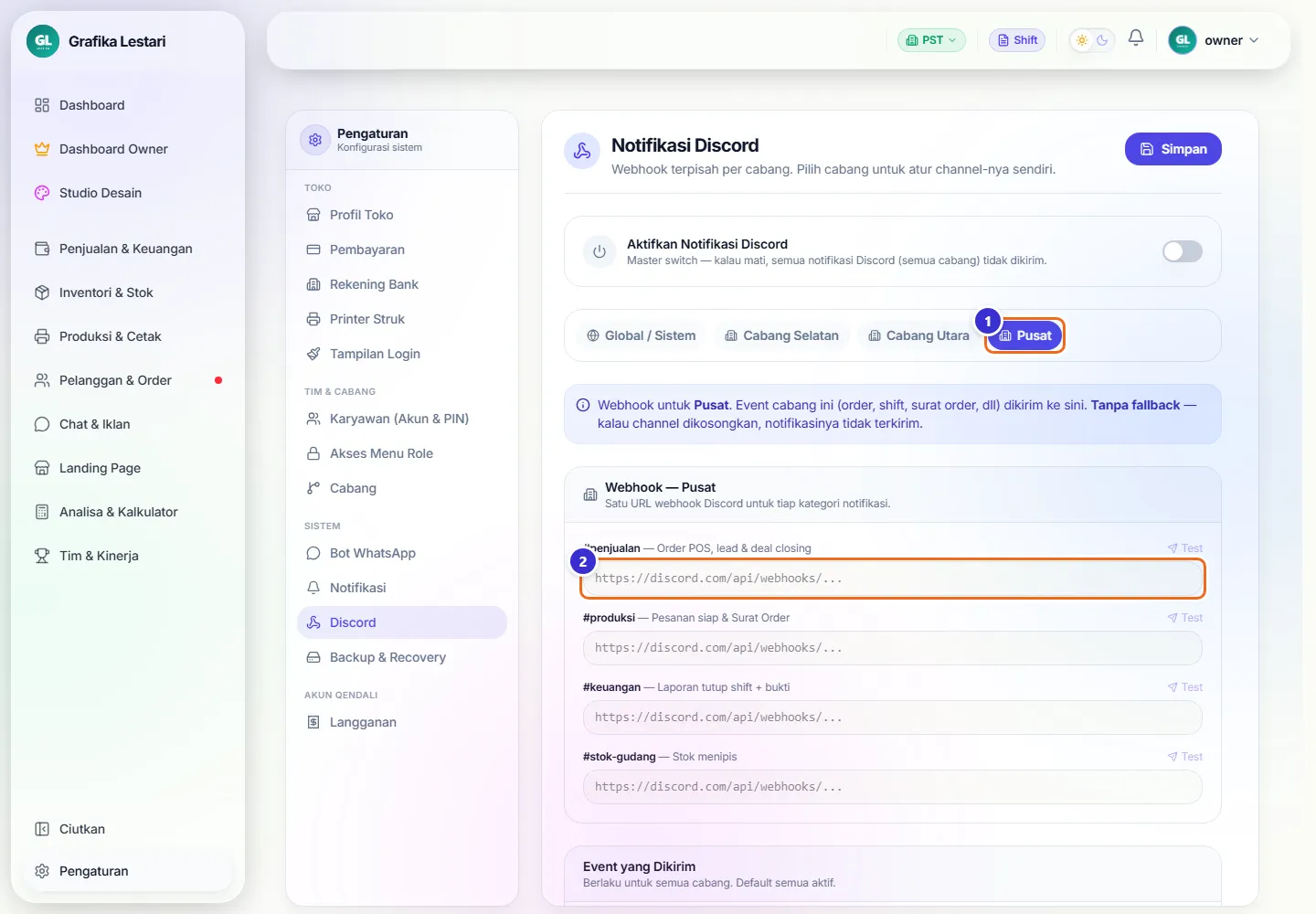
Task: Test the #penjualan webhook
Action: [x=1185, y=548]
